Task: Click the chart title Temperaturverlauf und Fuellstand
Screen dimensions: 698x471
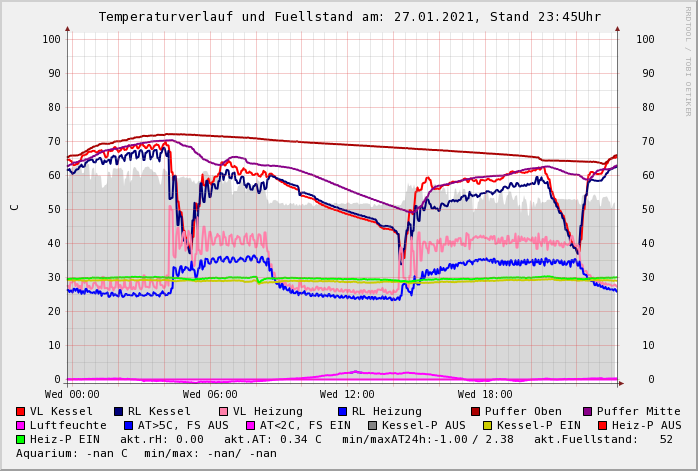Action: click(349, 17)
